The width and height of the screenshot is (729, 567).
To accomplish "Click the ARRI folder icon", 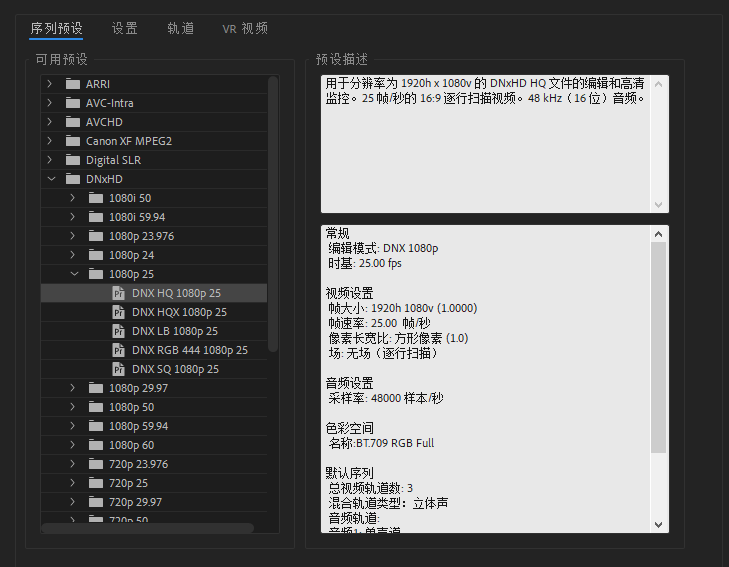I will [x=73, y=84].
